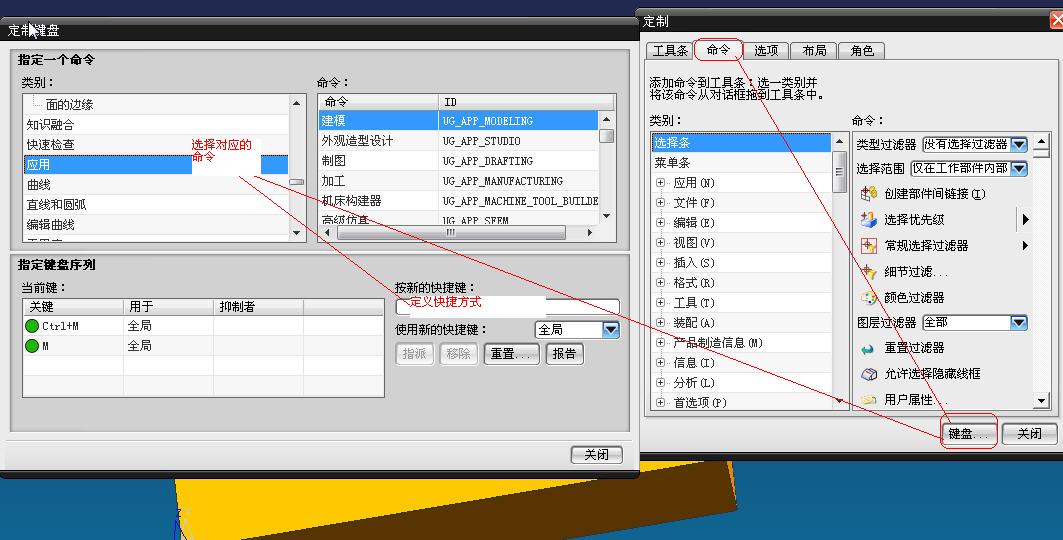The width and height of the screenshot is (1063, 540).
Task: Expand the 编辑(E) tree node
Action: pos(660,222)
